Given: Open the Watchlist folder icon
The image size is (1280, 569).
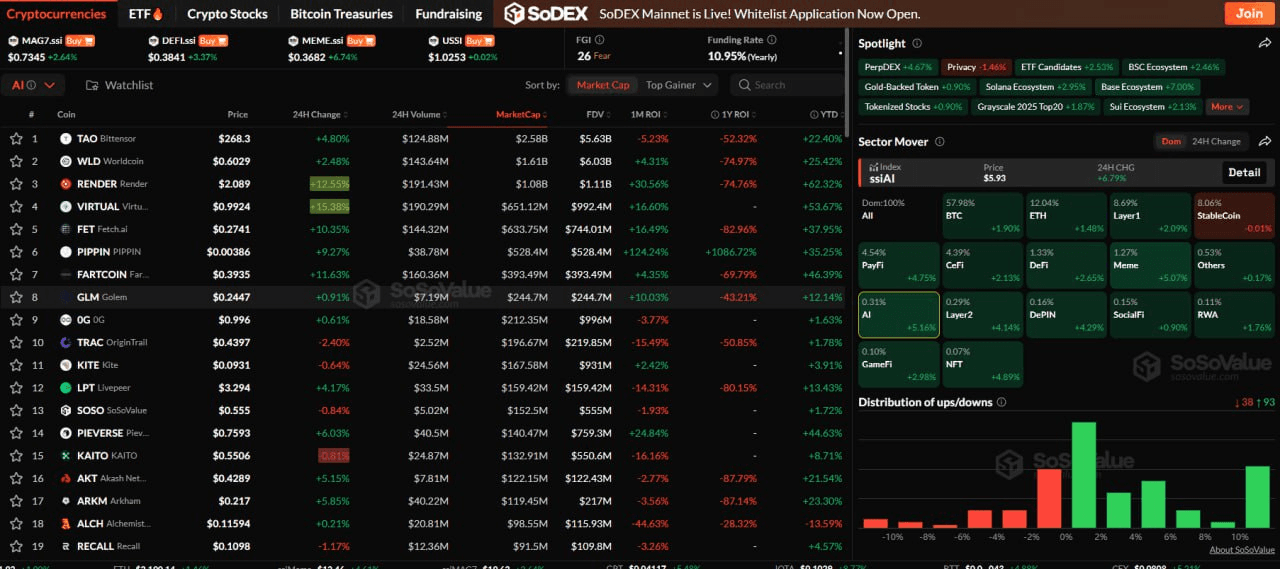Looking at the screenshot, I should point(92,85).
